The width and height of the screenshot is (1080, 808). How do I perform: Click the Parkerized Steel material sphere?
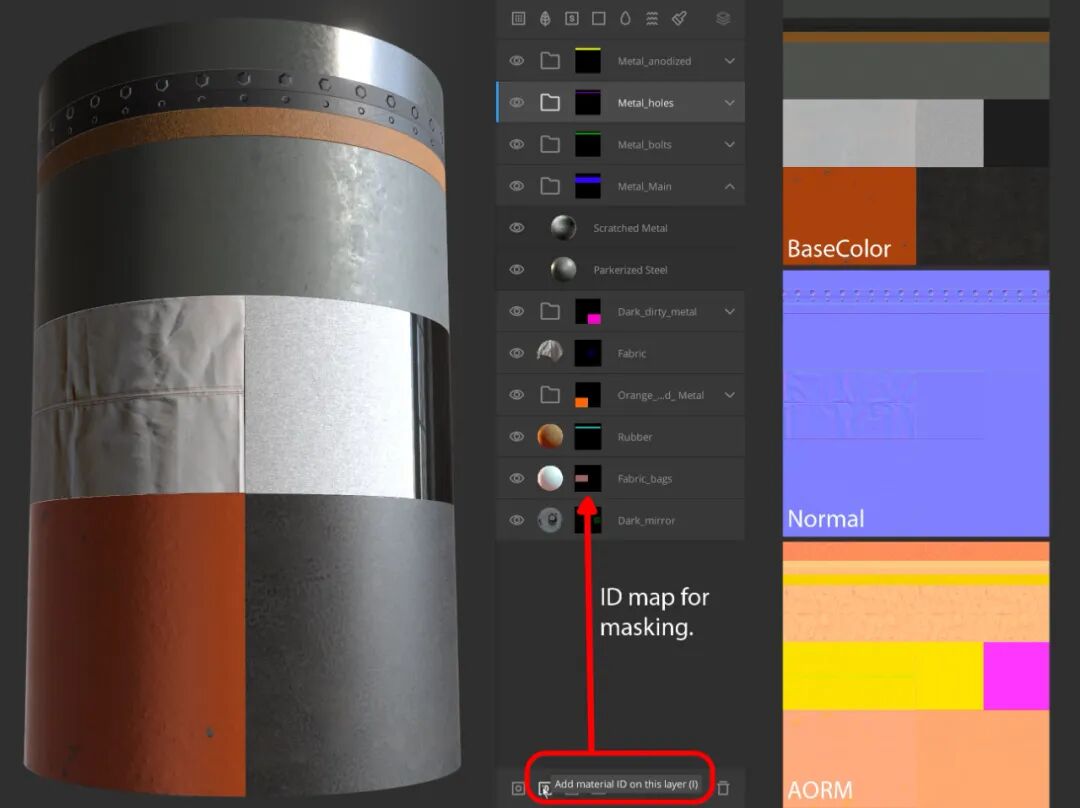point(563,269)
